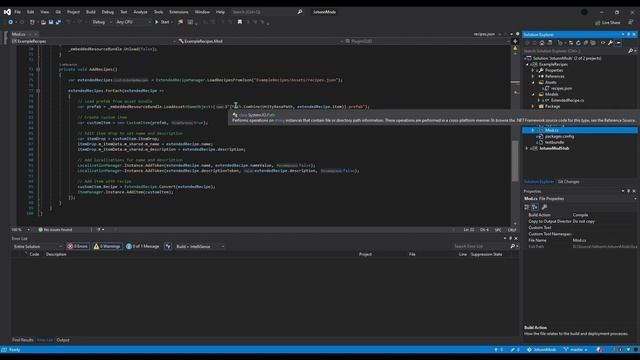Select testbundle file in Solution Explorer

(x=554, y=142)
